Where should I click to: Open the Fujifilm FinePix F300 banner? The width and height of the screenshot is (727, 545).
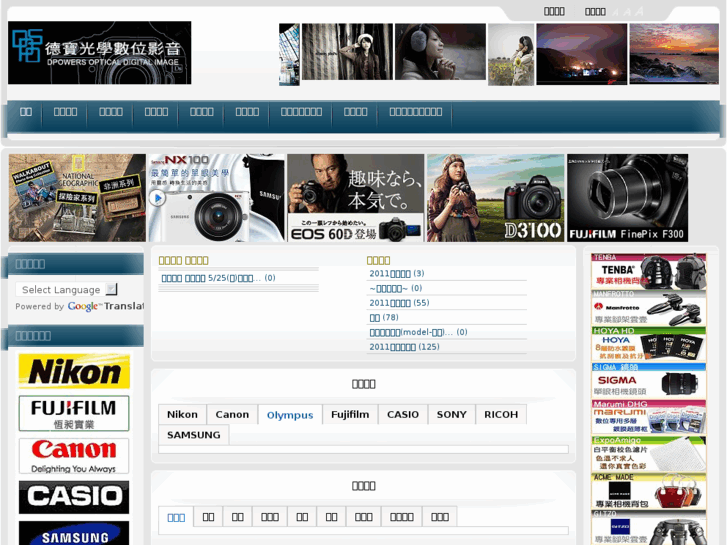(x=627, y=198)
